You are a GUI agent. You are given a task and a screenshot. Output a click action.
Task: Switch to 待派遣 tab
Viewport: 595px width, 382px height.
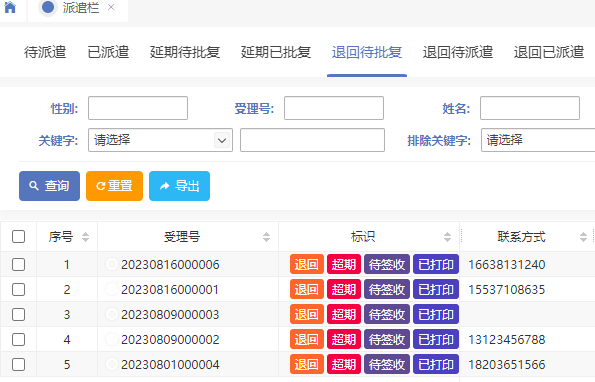pyautogui.click(x=45, y=52)
